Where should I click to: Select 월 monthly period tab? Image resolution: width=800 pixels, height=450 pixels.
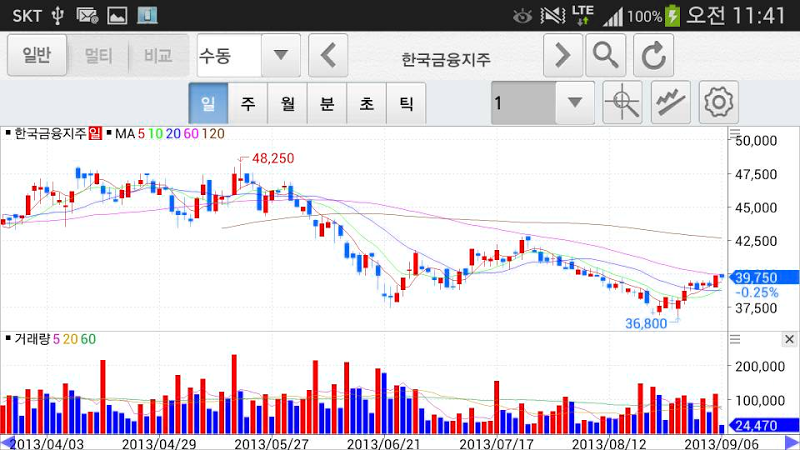pos(288,104)
